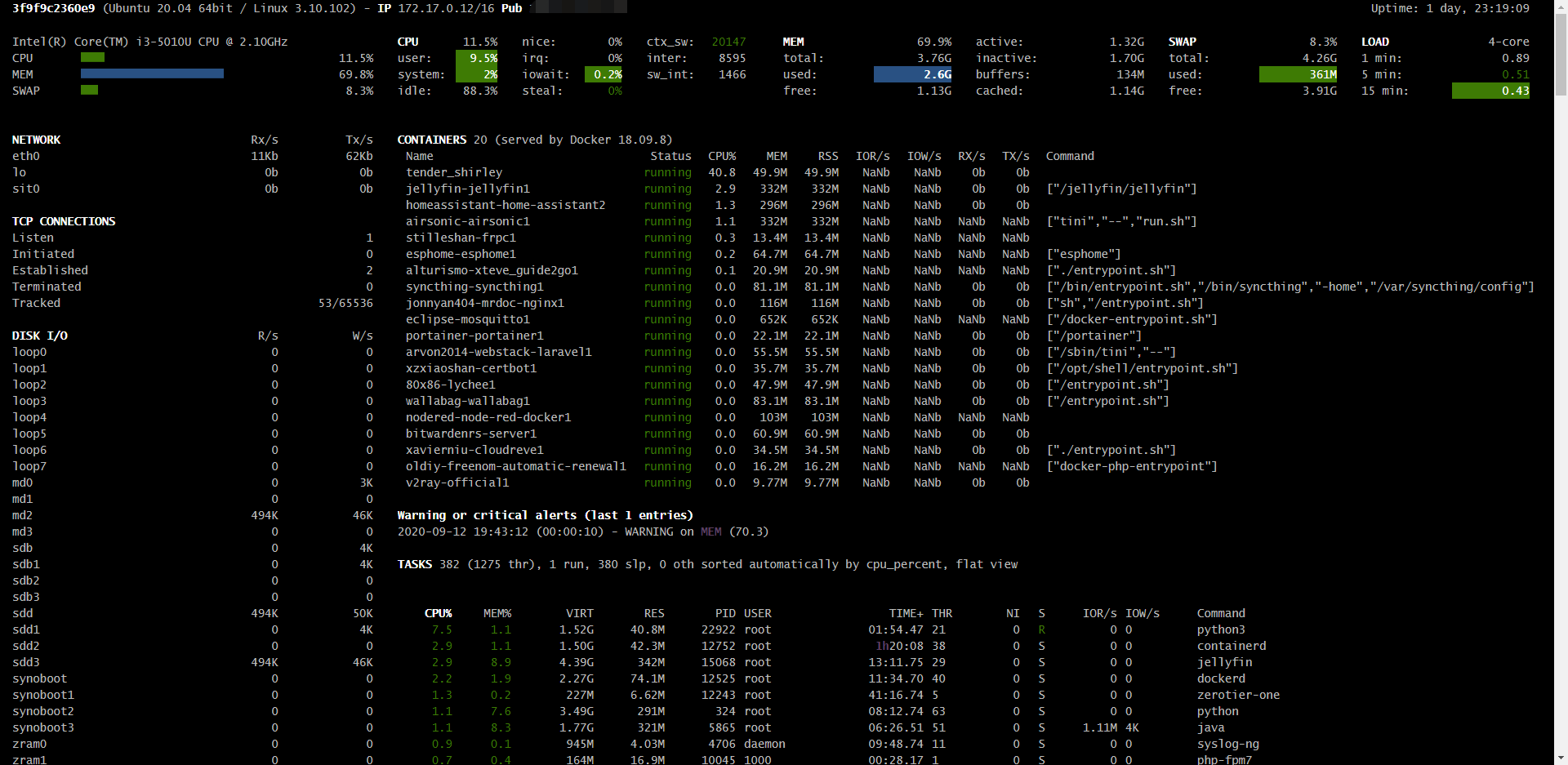Select bitwardenrs-server1 container name
The width and height of the screenshot is (1568, 765).
click(x=471, y=434)
